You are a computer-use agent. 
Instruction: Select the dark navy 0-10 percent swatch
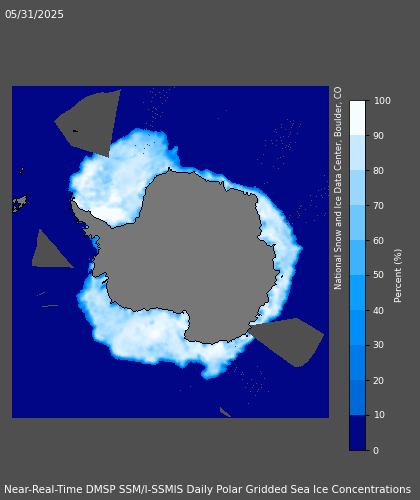357,433
